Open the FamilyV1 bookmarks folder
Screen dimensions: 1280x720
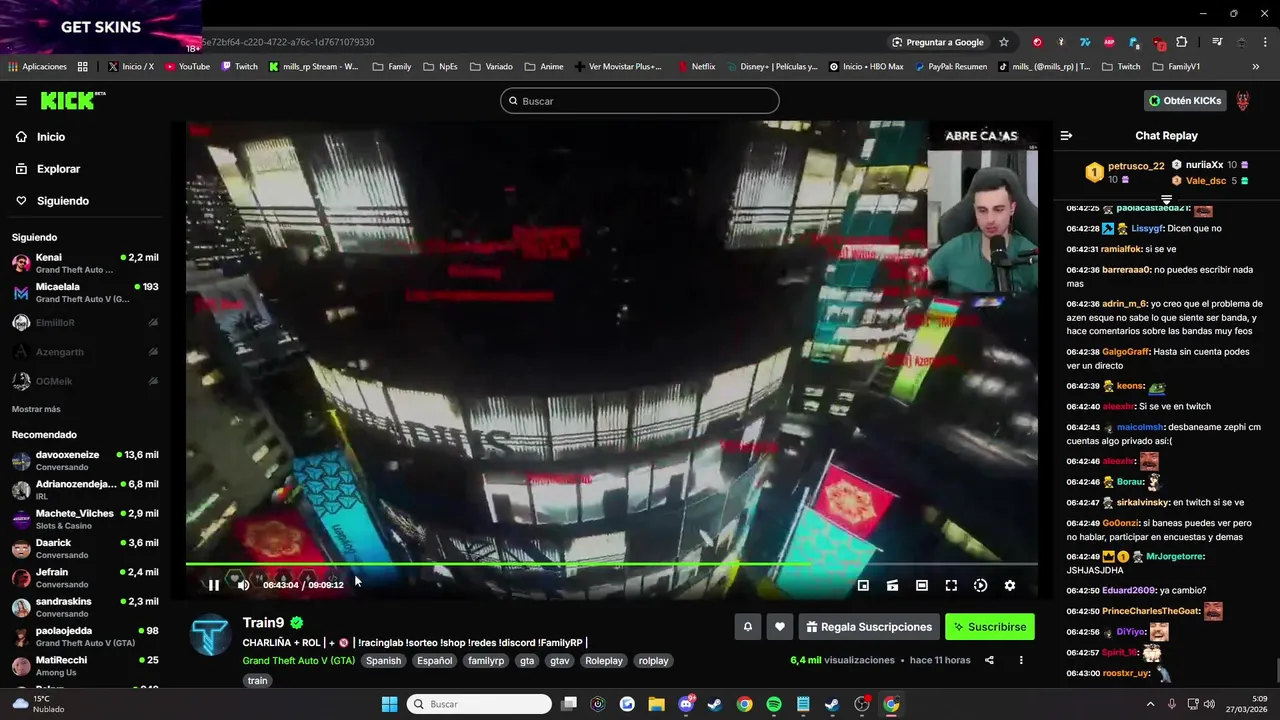(x=1176, y=67)
